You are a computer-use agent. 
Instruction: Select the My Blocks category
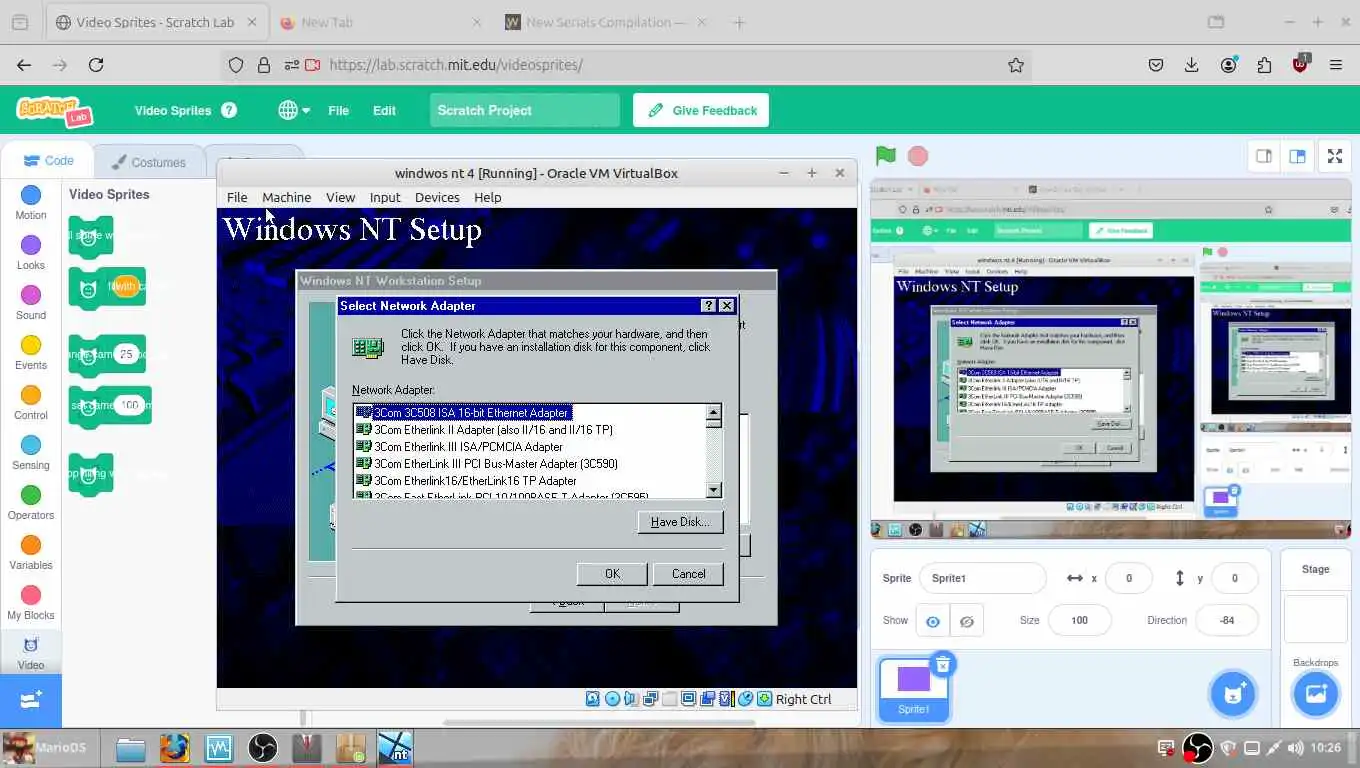click(31, 603)
